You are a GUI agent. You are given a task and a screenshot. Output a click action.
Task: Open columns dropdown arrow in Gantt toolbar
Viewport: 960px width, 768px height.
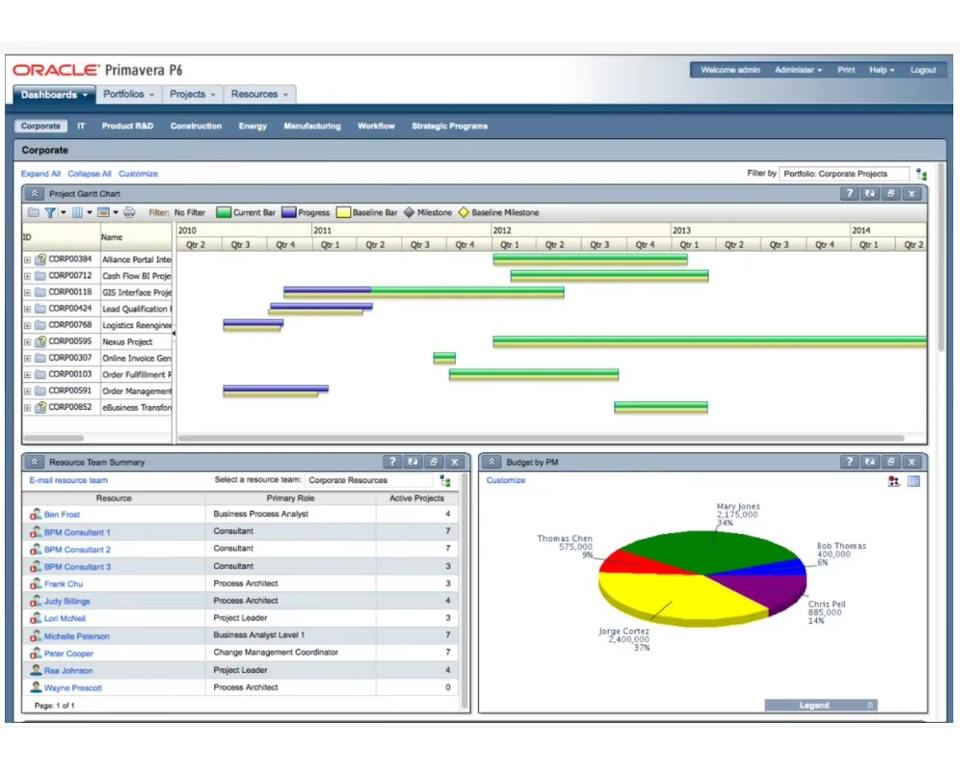(x=89, y=213)
